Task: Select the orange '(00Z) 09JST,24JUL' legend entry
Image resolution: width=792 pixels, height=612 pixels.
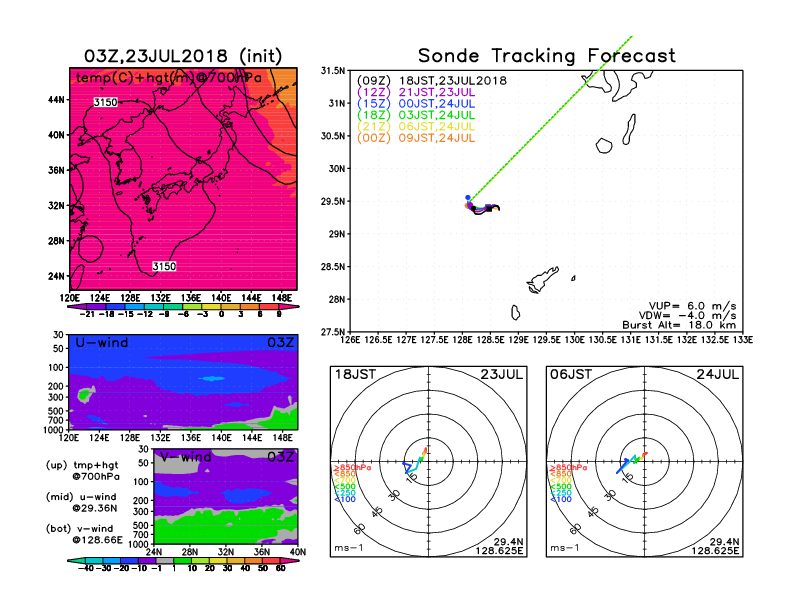Action: tap(416, 138)
